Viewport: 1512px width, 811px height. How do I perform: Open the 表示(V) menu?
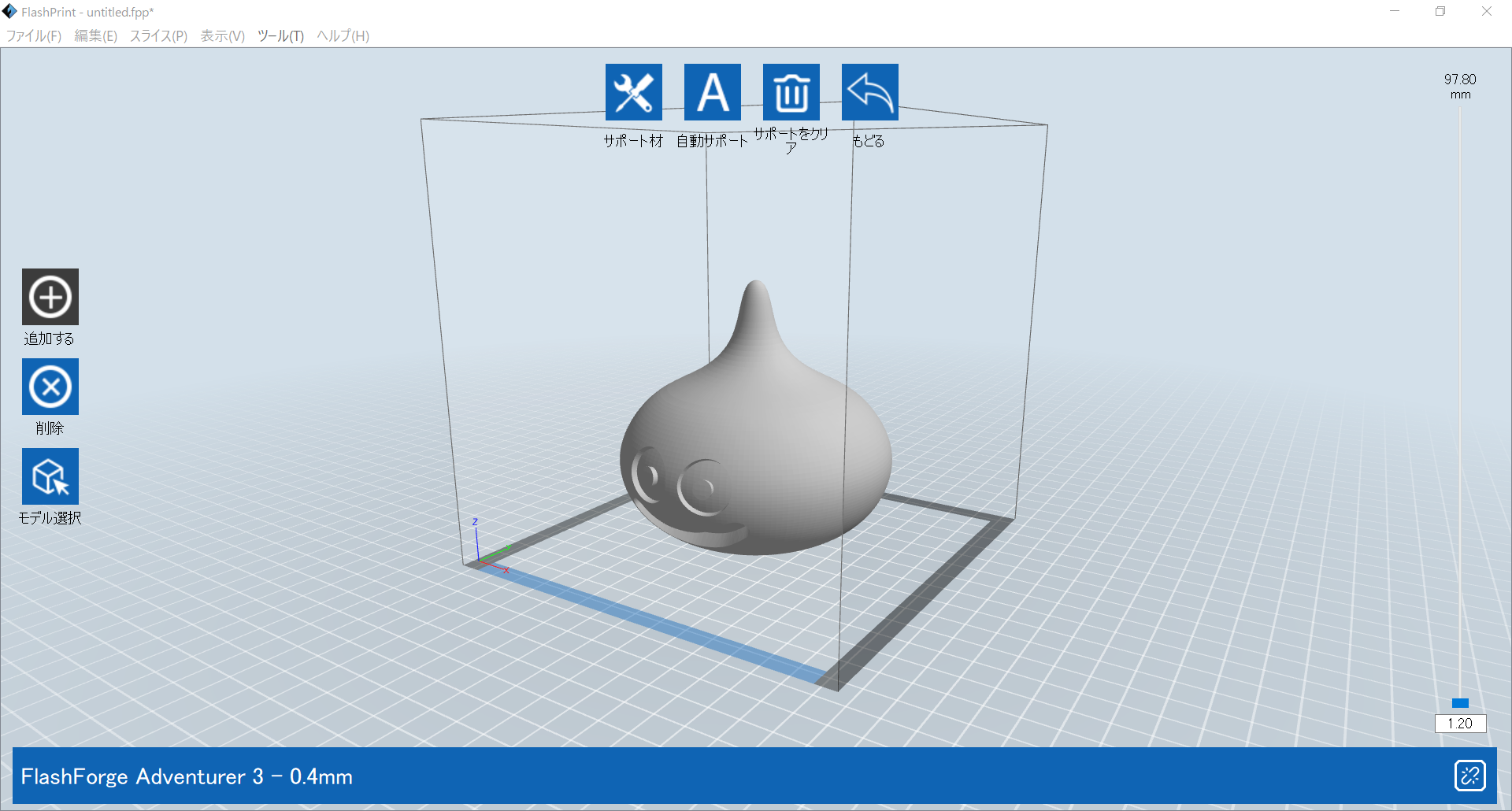point(222,36)
